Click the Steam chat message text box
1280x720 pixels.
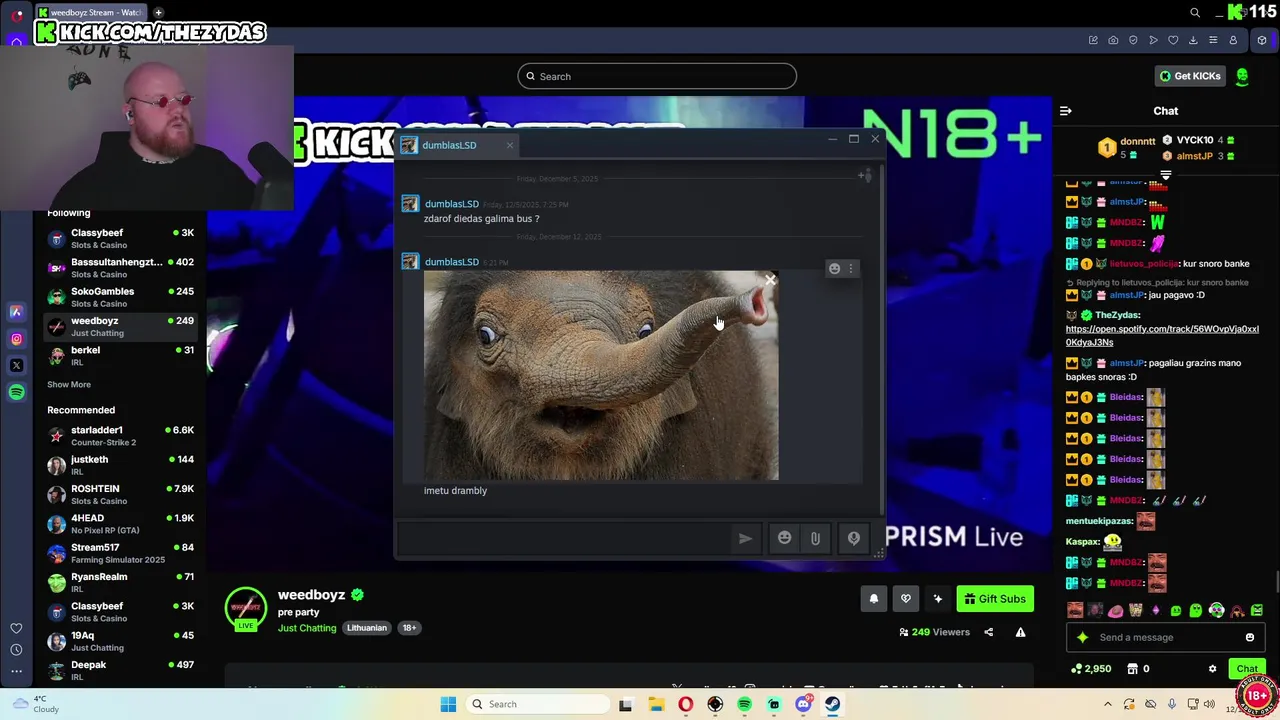(x=565, y=538)
